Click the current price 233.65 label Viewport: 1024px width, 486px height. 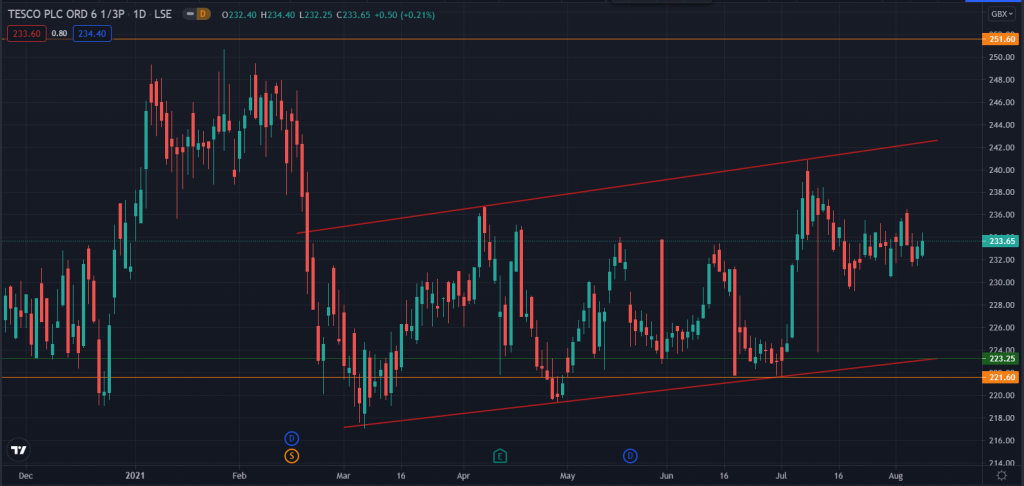(1000, 241)
